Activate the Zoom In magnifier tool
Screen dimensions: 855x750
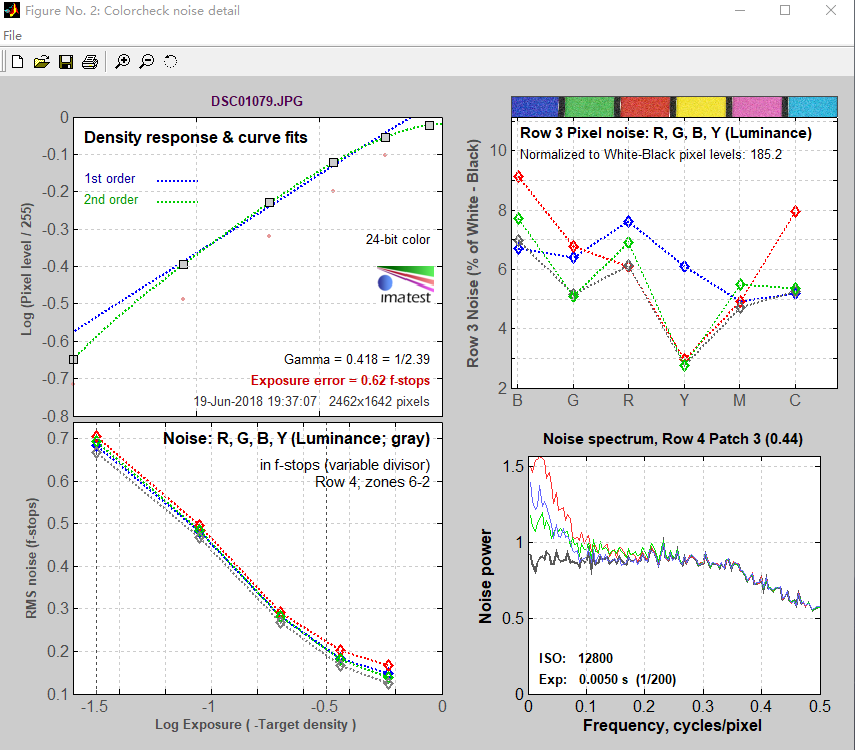point(122,62)
